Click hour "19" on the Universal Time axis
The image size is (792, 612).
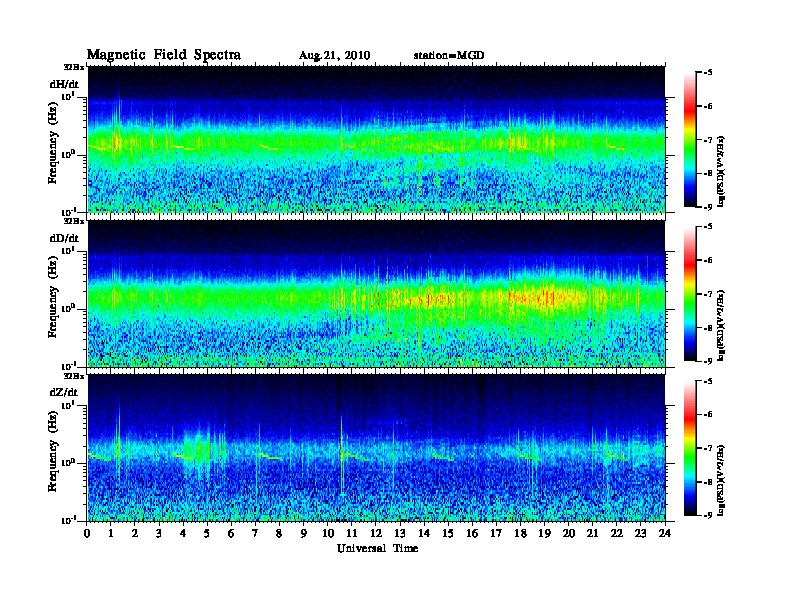coord(544,534)
